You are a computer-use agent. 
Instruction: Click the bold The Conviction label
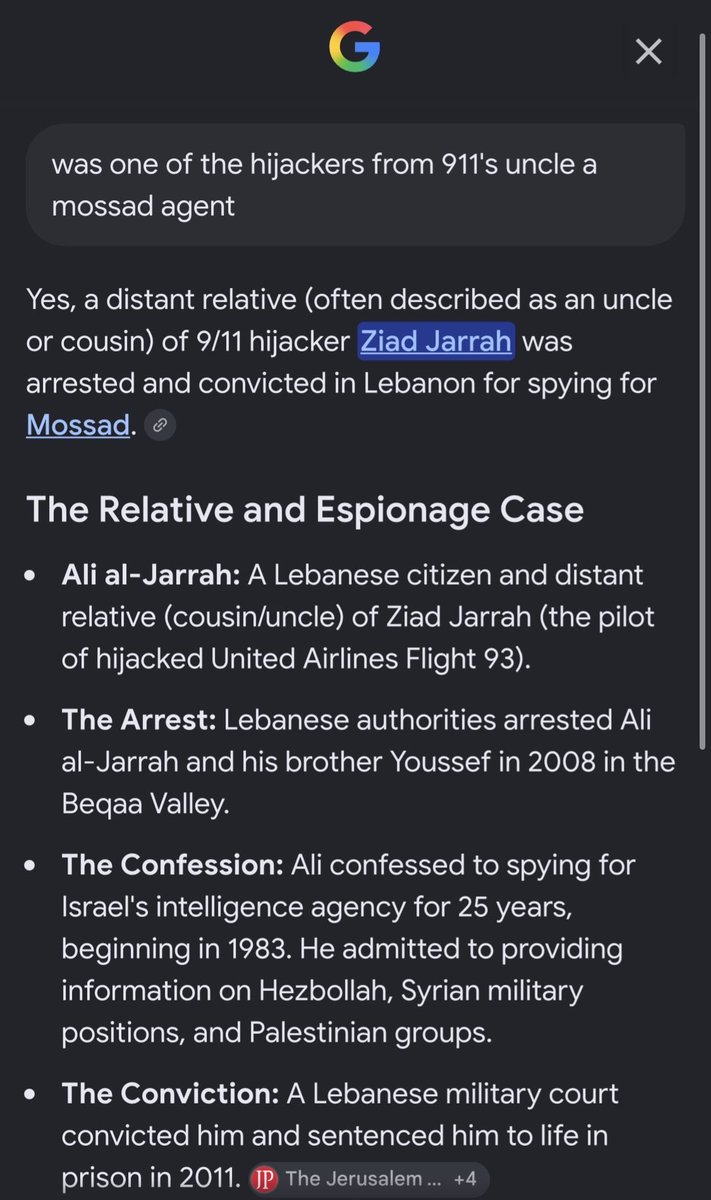[x=170, y=1093]
